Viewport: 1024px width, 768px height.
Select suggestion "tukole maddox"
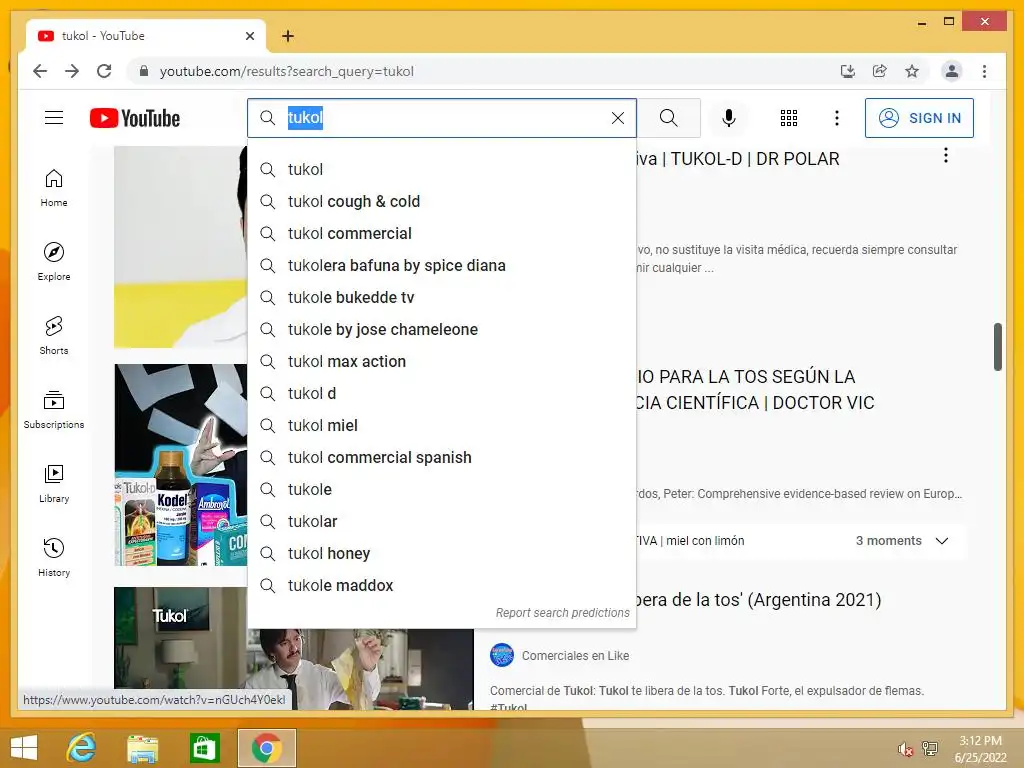(442, 585)
